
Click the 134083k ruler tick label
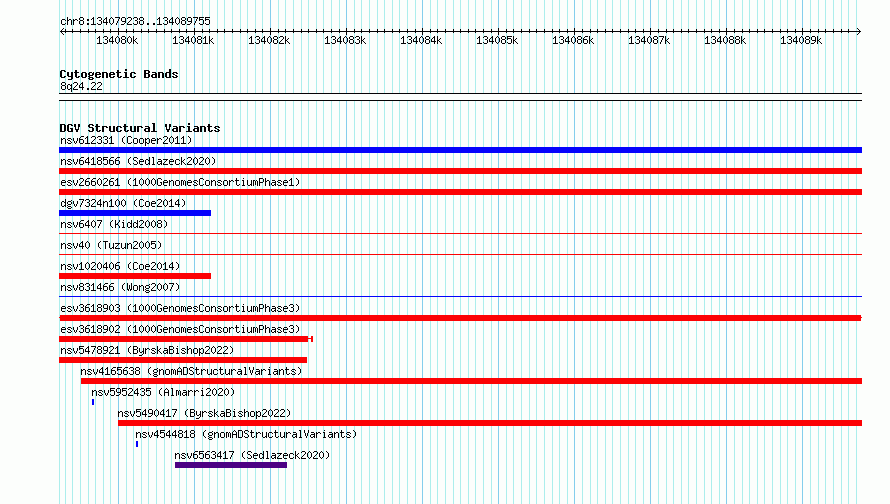(x=345, y=40)
